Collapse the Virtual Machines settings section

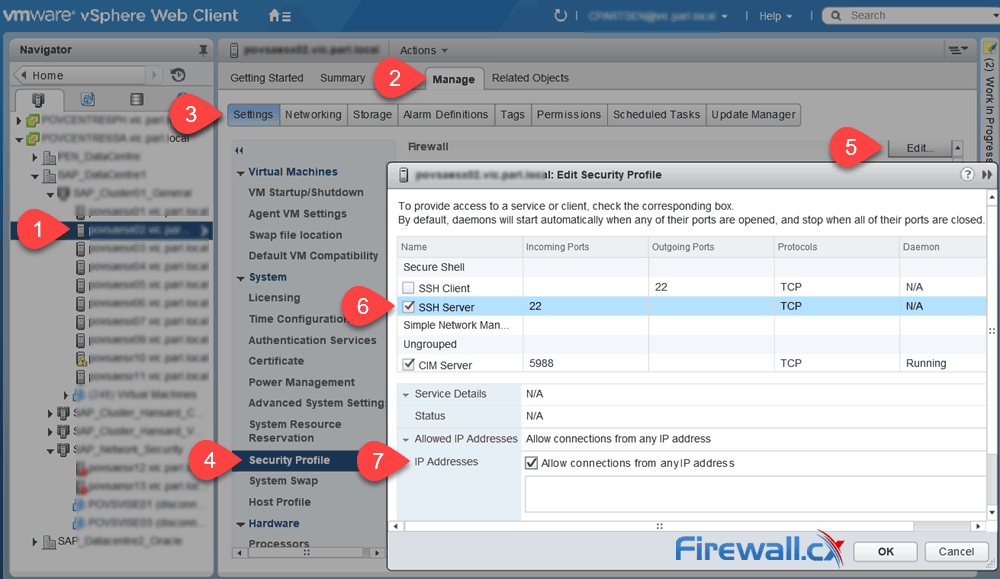(240, 173)
